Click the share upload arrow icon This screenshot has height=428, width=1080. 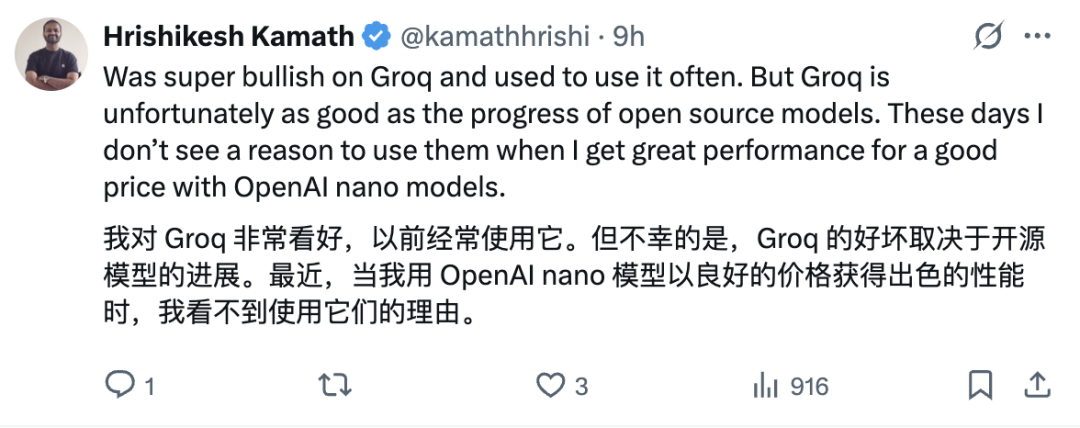(1038, 385)
